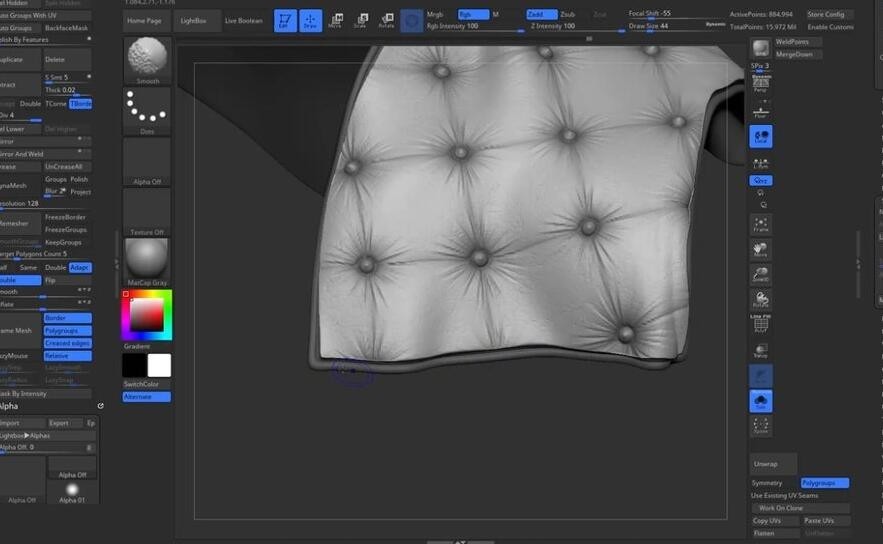This screenshot has width=883, height=544.
Task: Toggle the Qvz rotation axis button
Action: tap(761, 180)
